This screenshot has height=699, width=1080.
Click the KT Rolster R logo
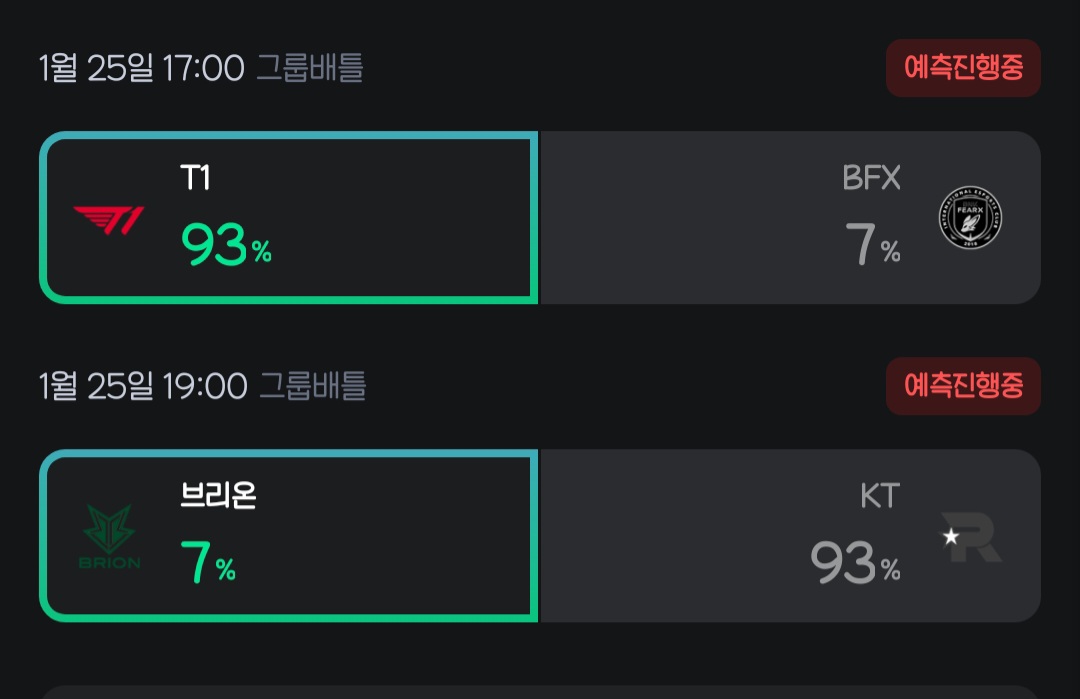(974, 537)
